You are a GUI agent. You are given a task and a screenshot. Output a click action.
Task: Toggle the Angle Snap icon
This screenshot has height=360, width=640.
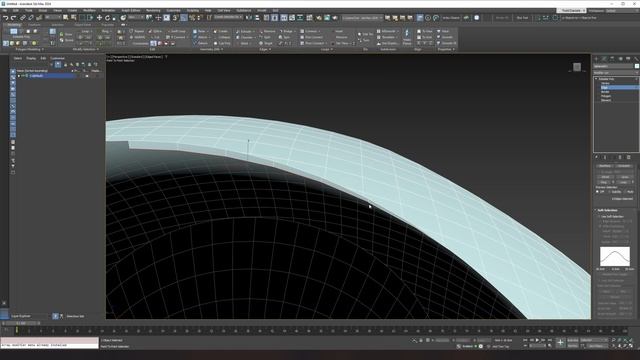pos(184,18)
